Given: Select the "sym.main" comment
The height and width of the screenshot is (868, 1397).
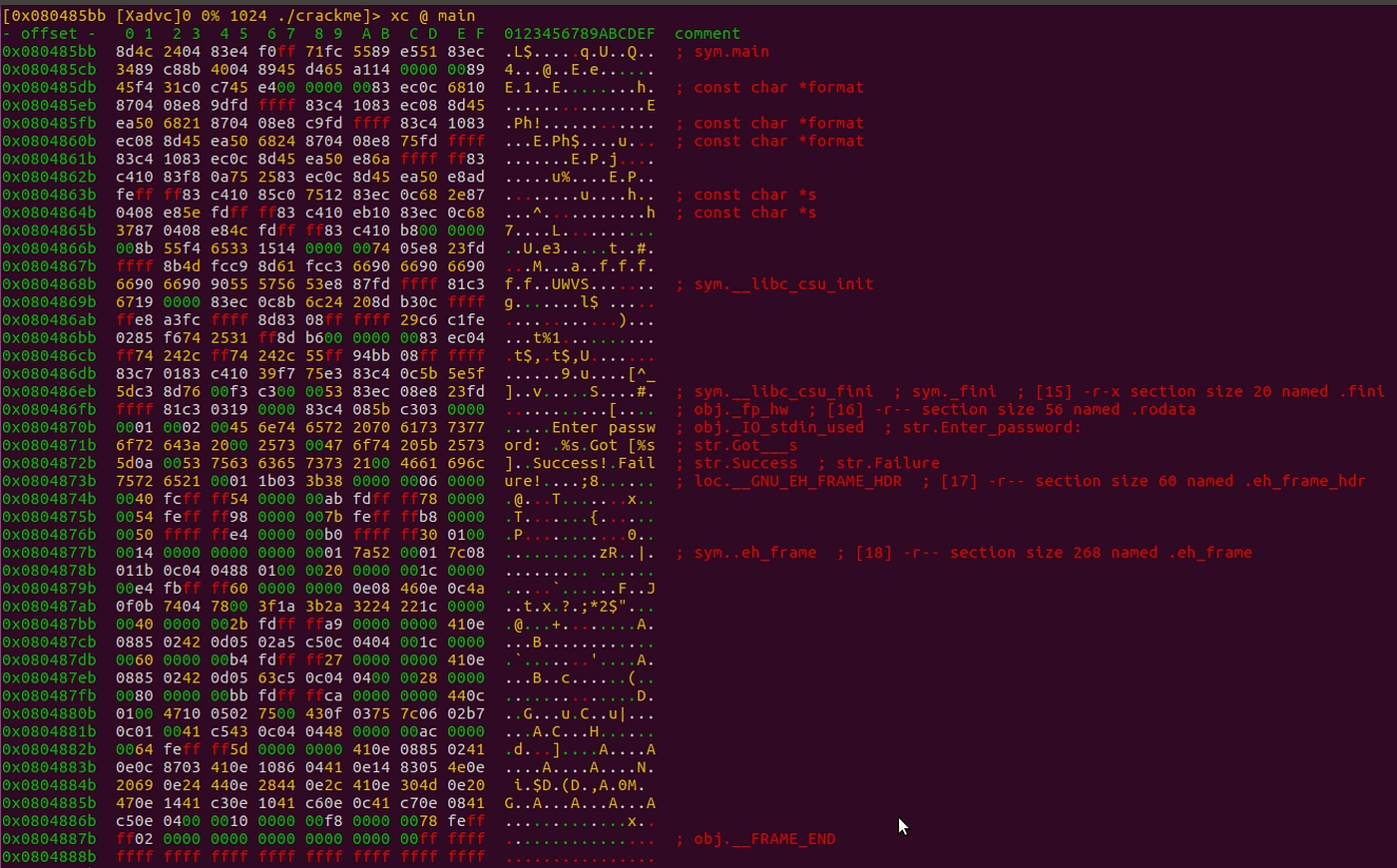Looking at the screenshot, I should [x=731, y=52].
